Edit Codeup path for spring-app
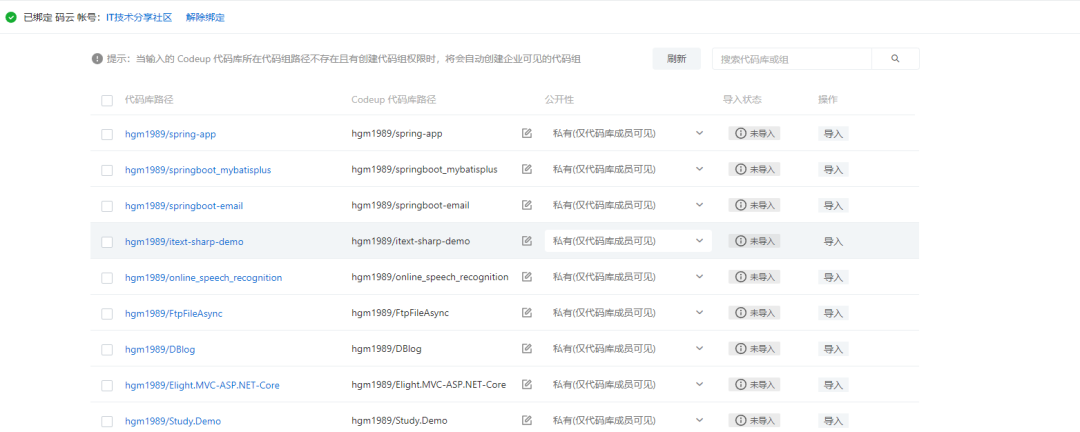This screenshot has width=1080, height=432. (x=527, y=133)
